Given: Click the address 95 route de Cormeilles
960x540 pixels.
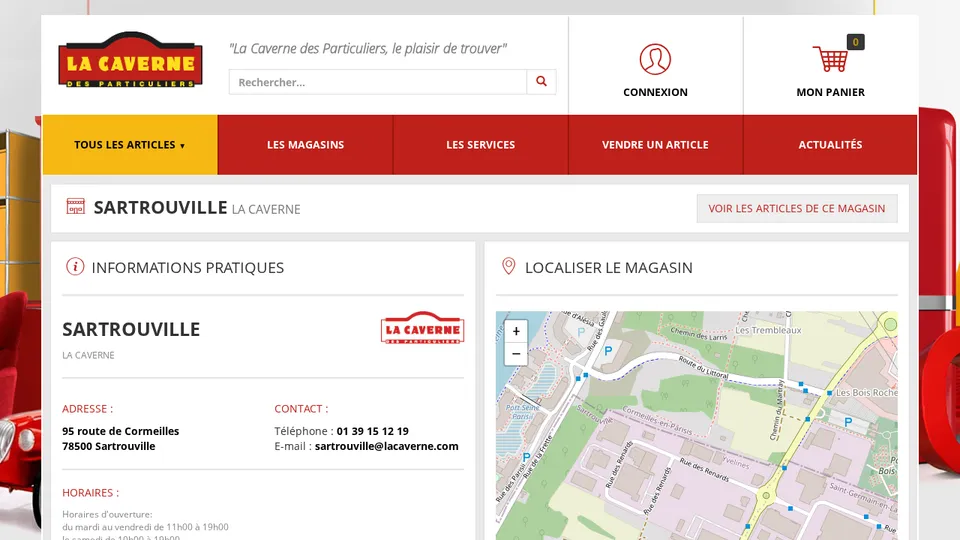Looking at the screenshot, I should (x=121, y=431).
